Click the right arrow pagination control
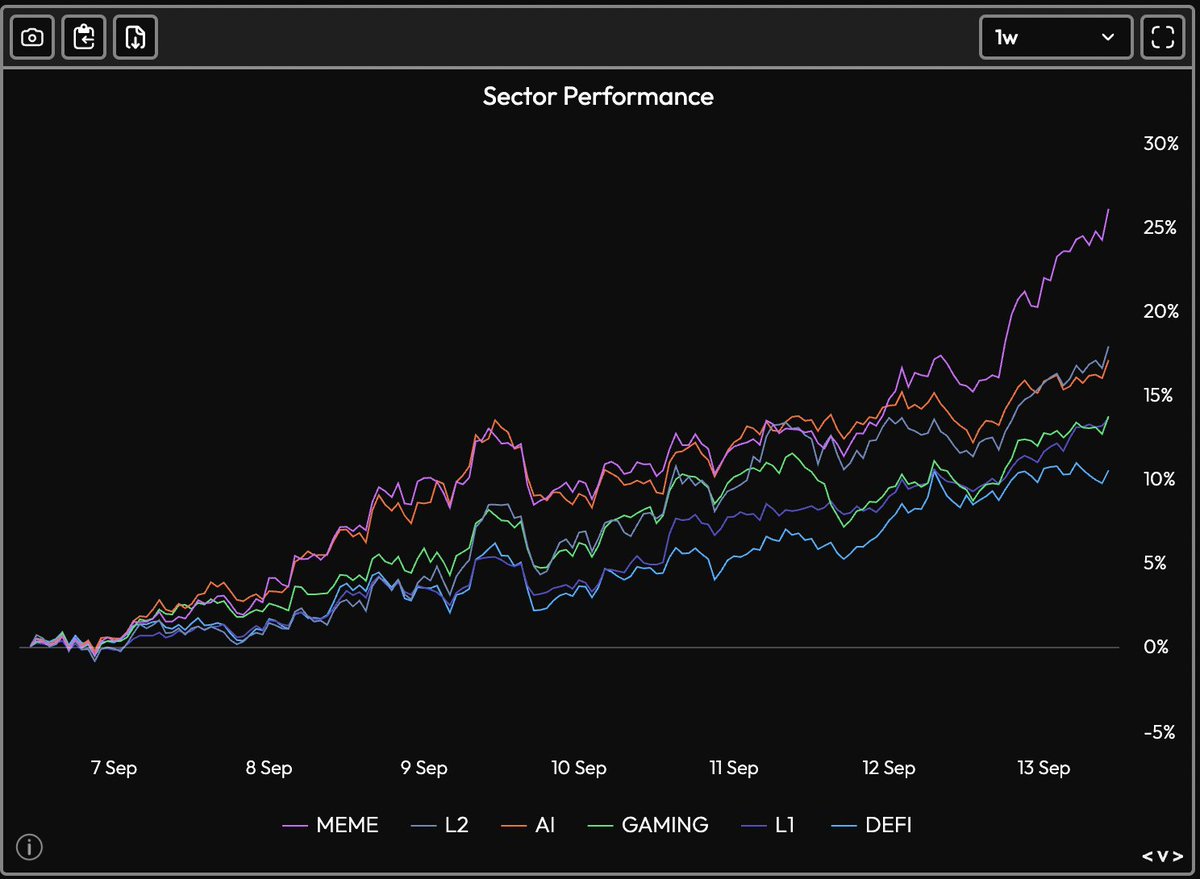The image size is (1200, 879). 1176,856
